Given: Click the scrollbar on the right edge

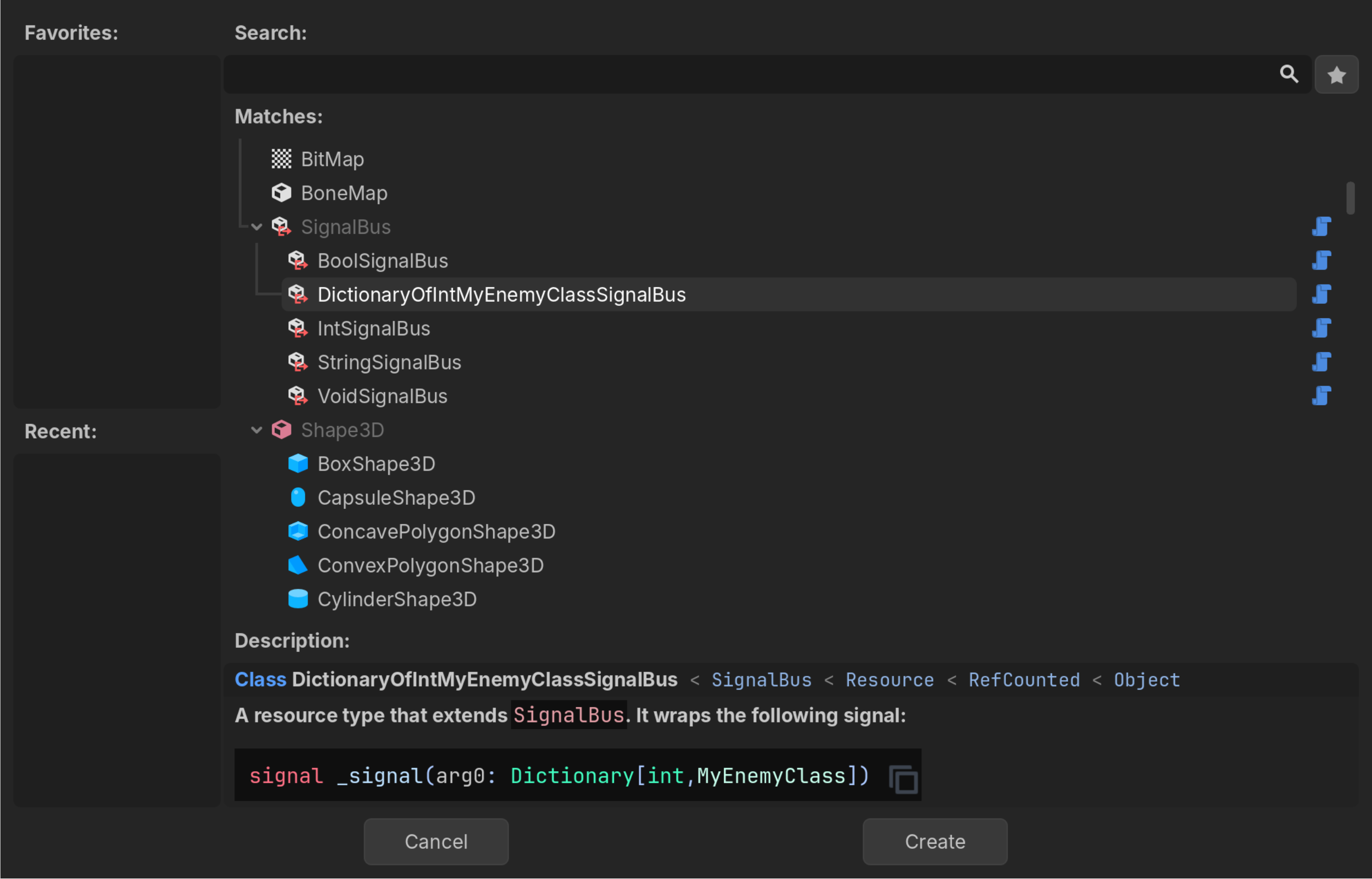Looking at the screenshot, I should tap(1350, 200).
